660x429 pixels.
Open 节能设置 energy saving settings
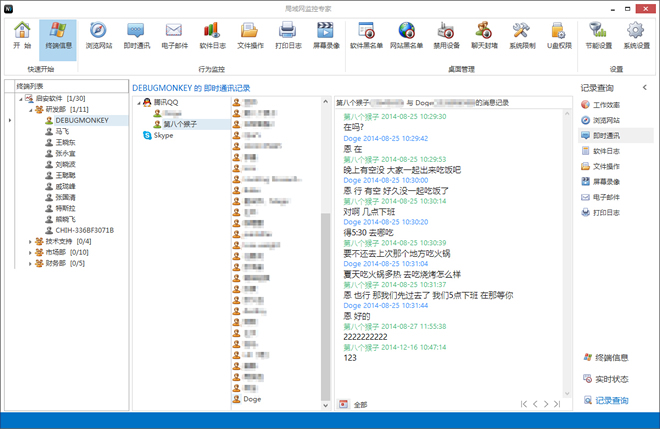598,35
